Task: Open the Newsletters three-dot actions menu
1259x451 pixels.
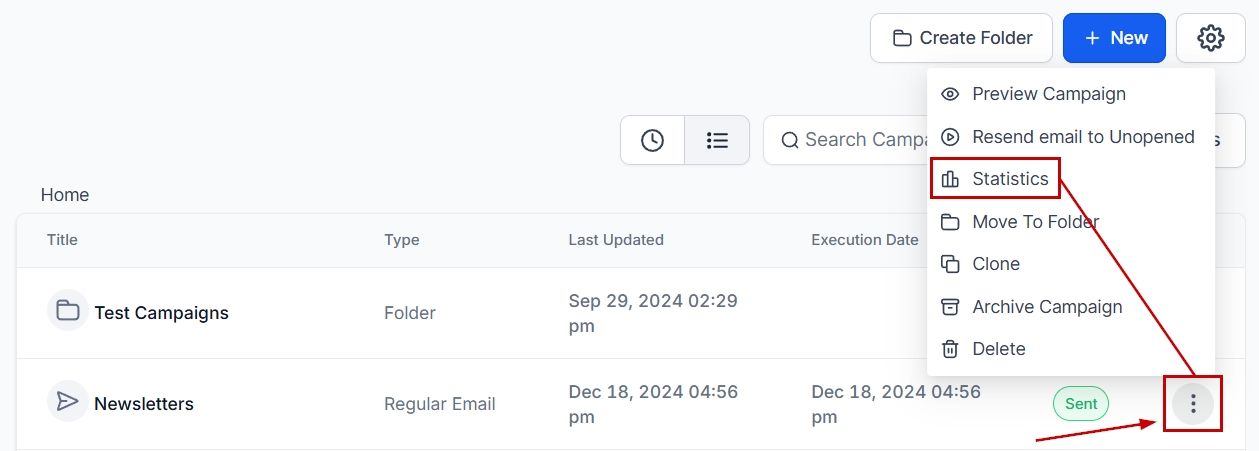Action: (1192, 404)
